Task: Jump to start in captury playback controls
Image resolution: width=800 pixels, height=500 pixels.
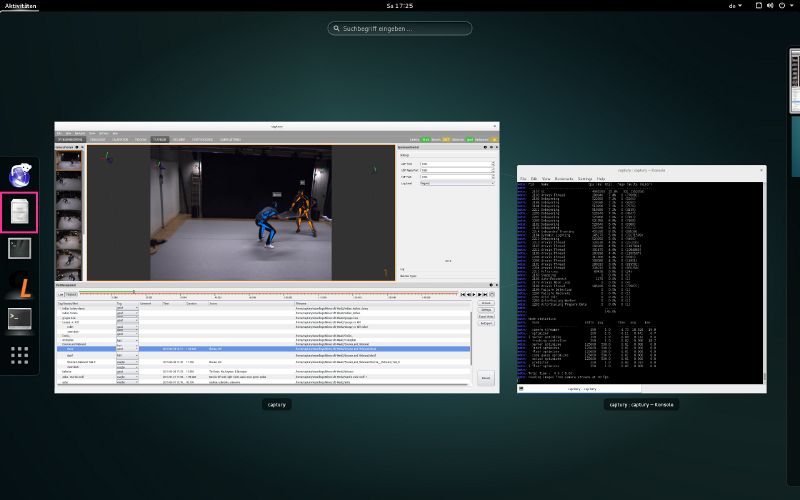Action: point(463,294)
